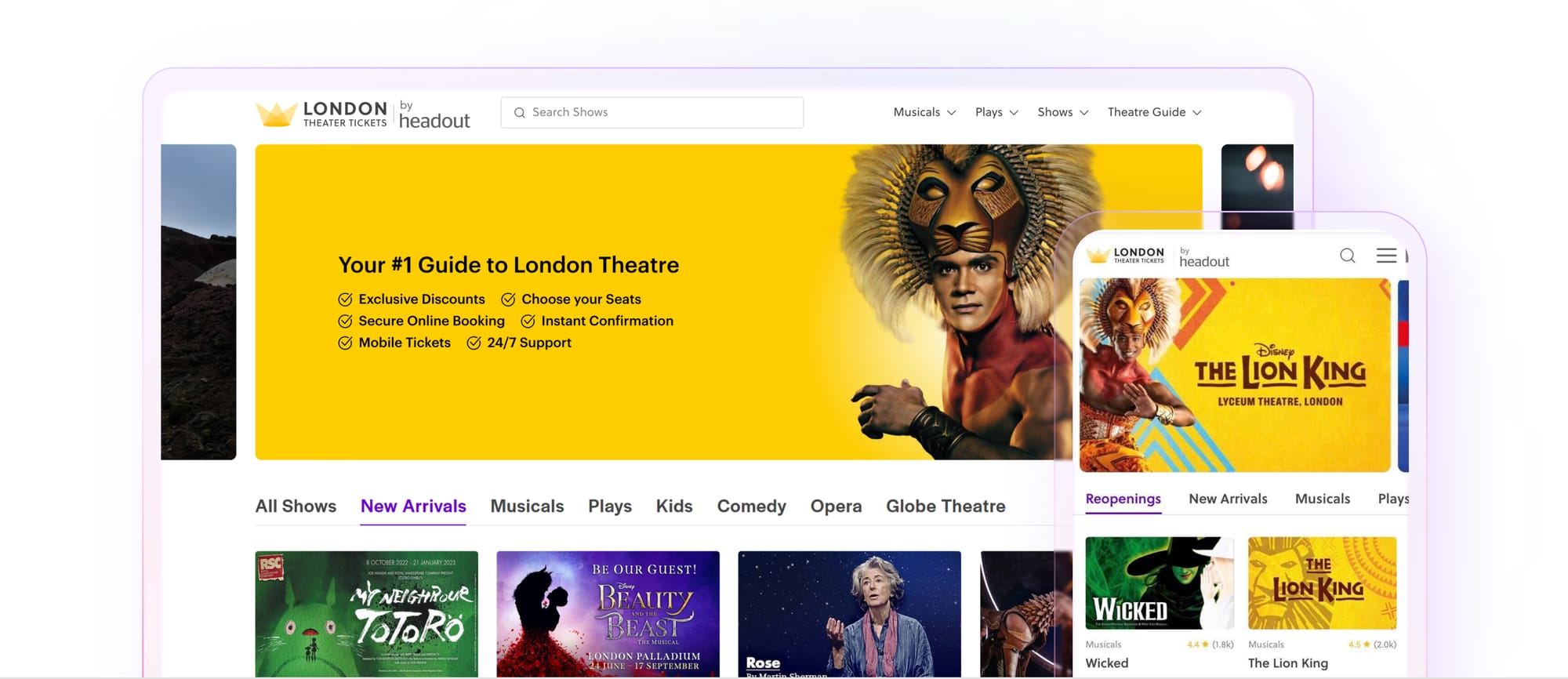
Task: Select New Arrivals tab in mobile preview
Action: (x=1228, y=499)
